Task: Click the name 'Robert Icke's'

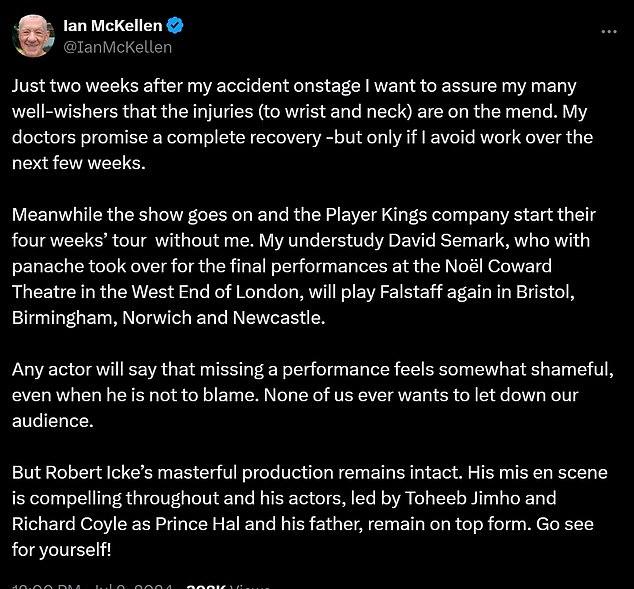Action: pyautogui.click(x=99, y=472)
